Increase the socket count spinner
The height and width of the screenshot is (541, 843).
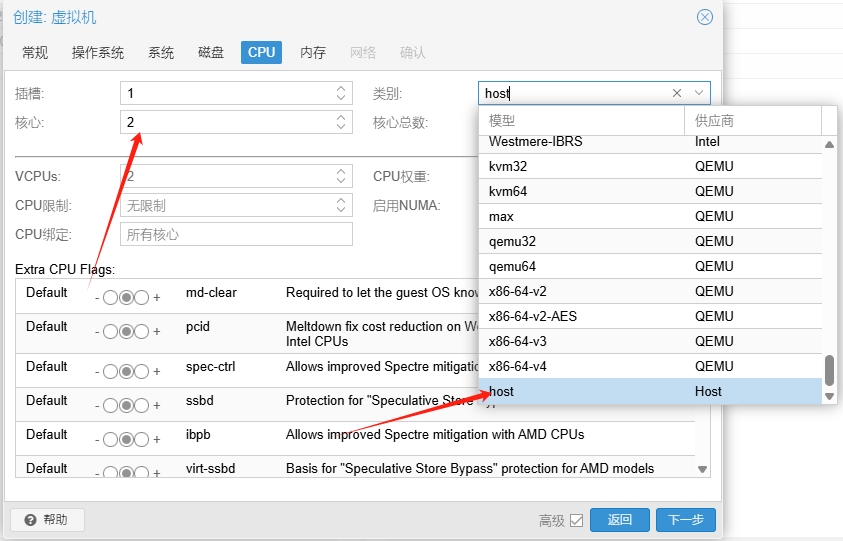(342, 89)
